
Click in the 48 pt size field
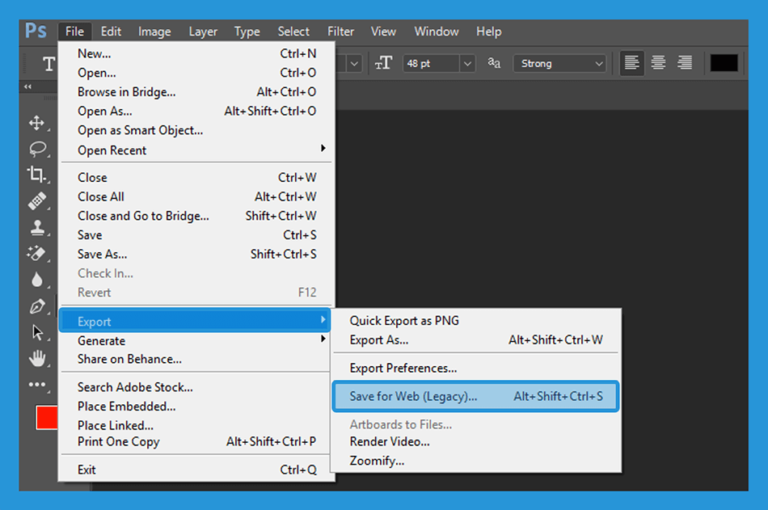(432, 64)
